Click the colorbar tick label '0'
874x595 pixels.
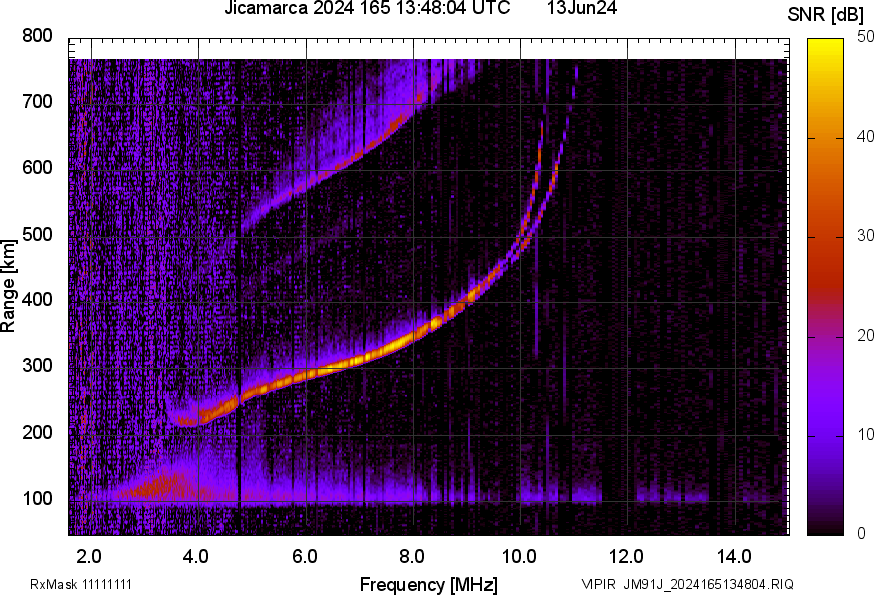tap(862, 534)
